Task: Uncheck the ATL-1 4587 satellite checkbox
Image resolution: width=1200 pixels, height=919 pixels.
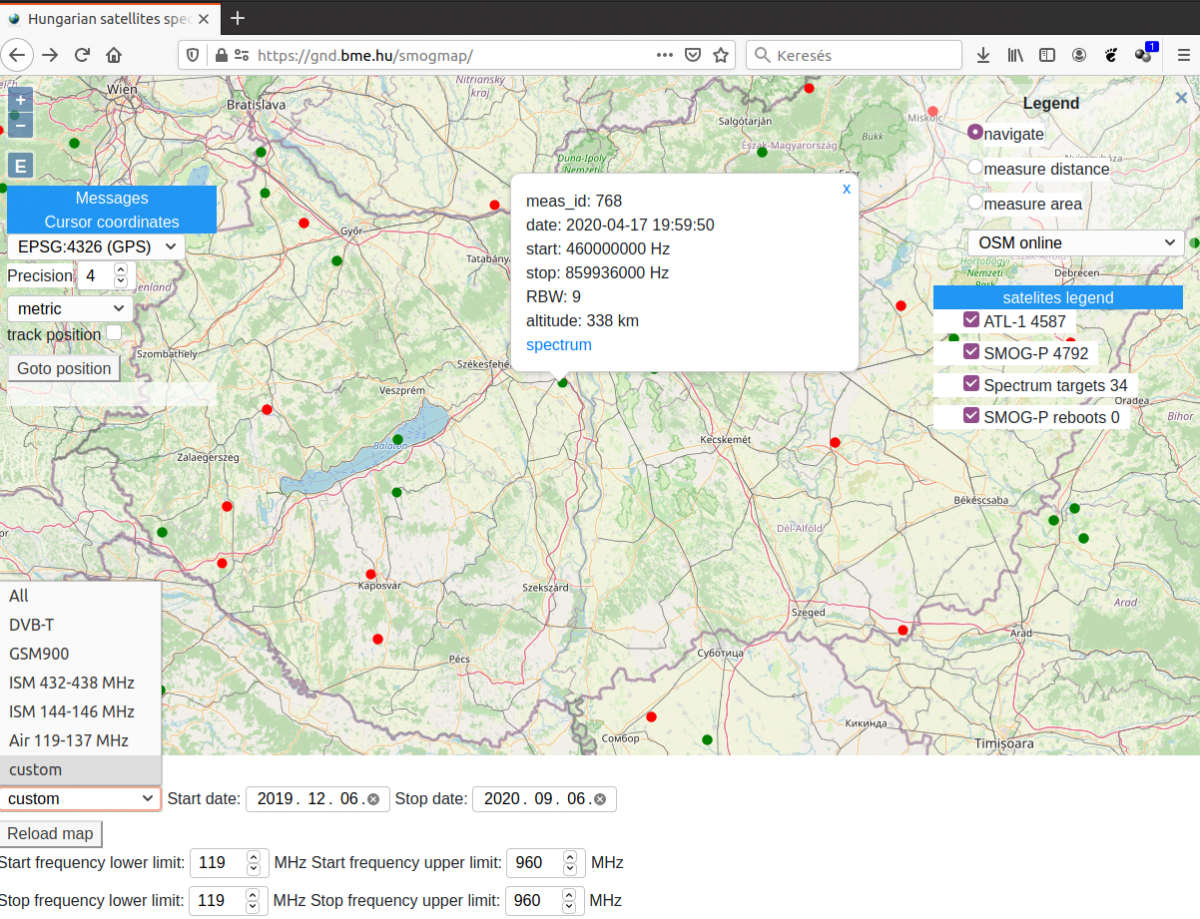Action: pos(971,319)
